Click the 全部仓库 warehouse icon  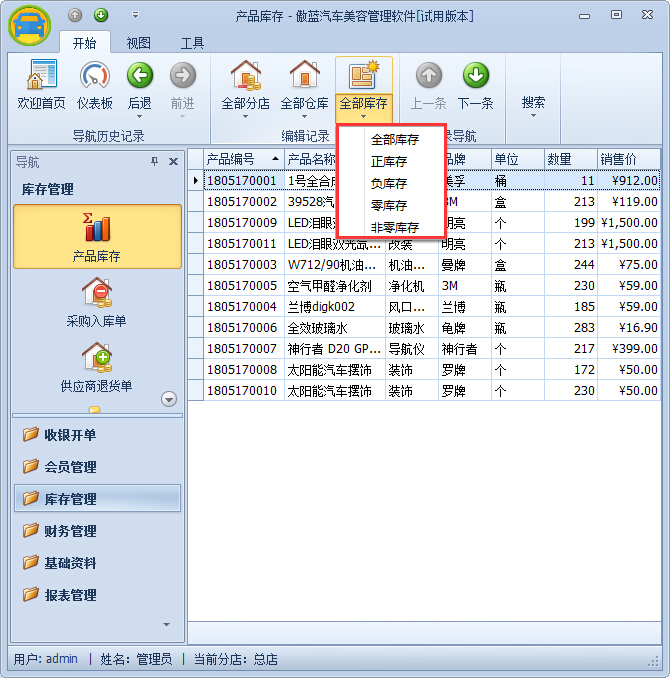[x=304, y=76]
